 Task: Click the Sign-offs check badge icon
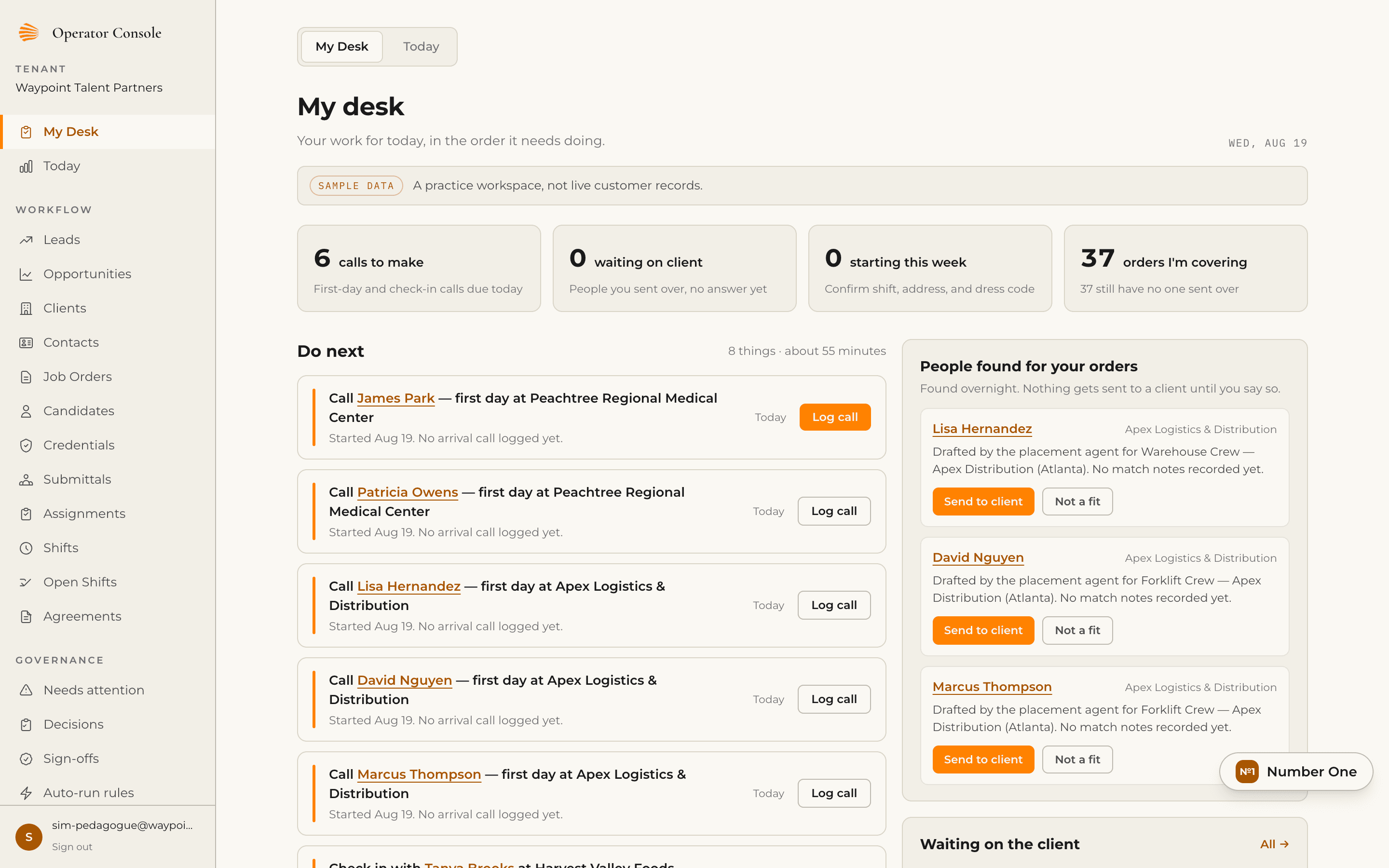(x=26, y=759)
